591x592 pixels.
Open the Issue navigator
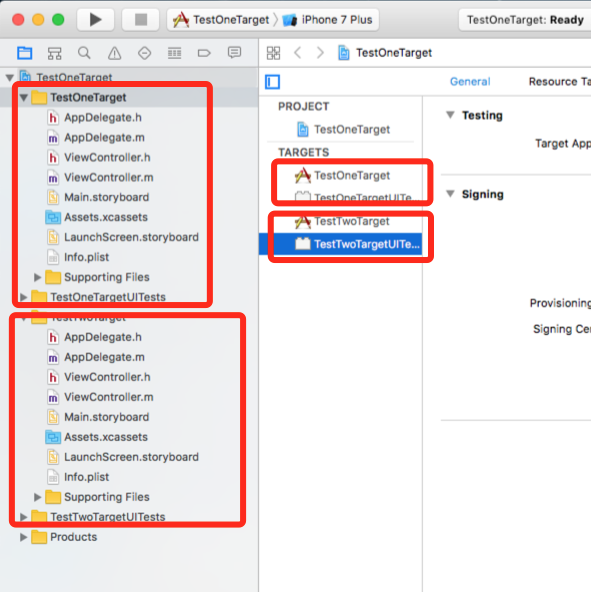[114, 53]
